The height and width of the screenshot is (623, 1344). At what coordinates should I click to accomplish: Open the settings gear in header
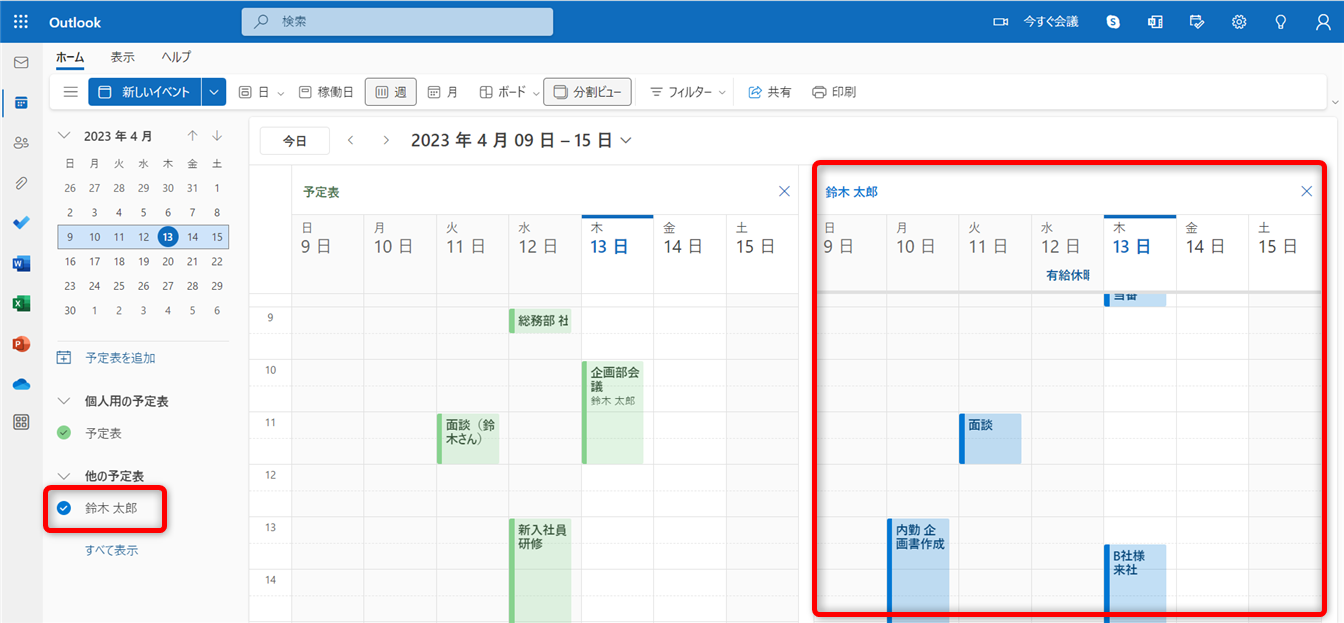click(1239, 22)
